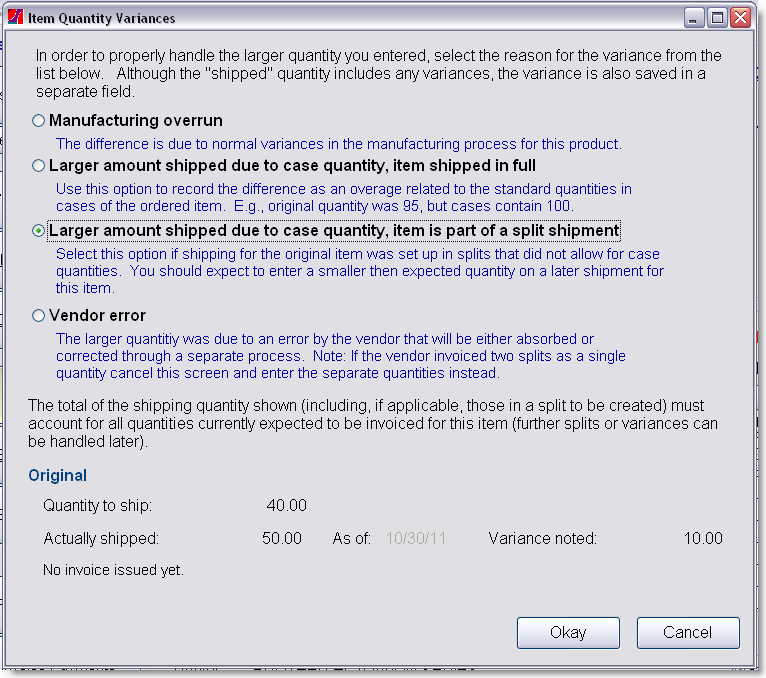This screenshot has width=766, height=678.
Task: Click the Vendor error label text
Action: tap(97, 316)
